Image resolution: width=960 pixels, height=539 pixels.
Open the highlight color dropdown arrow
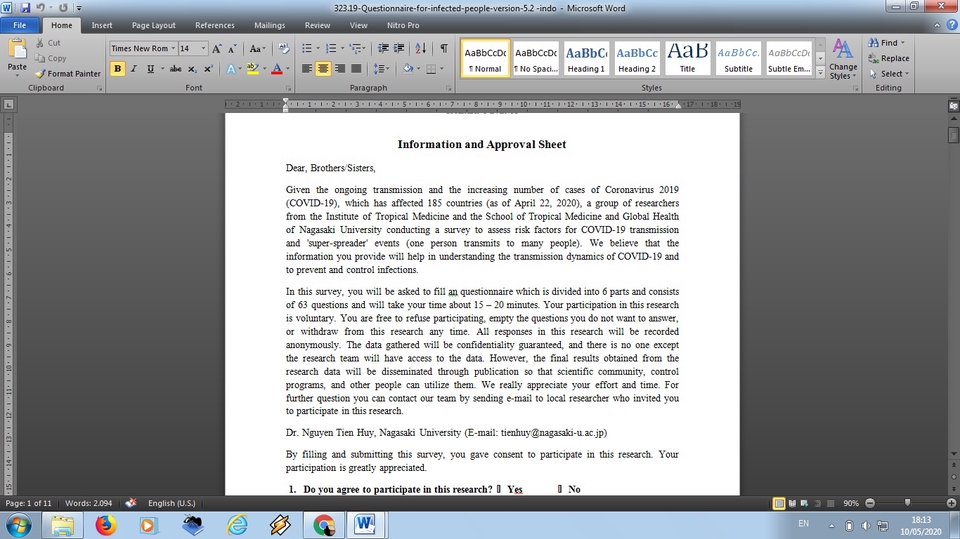click(x=264, y=69)
